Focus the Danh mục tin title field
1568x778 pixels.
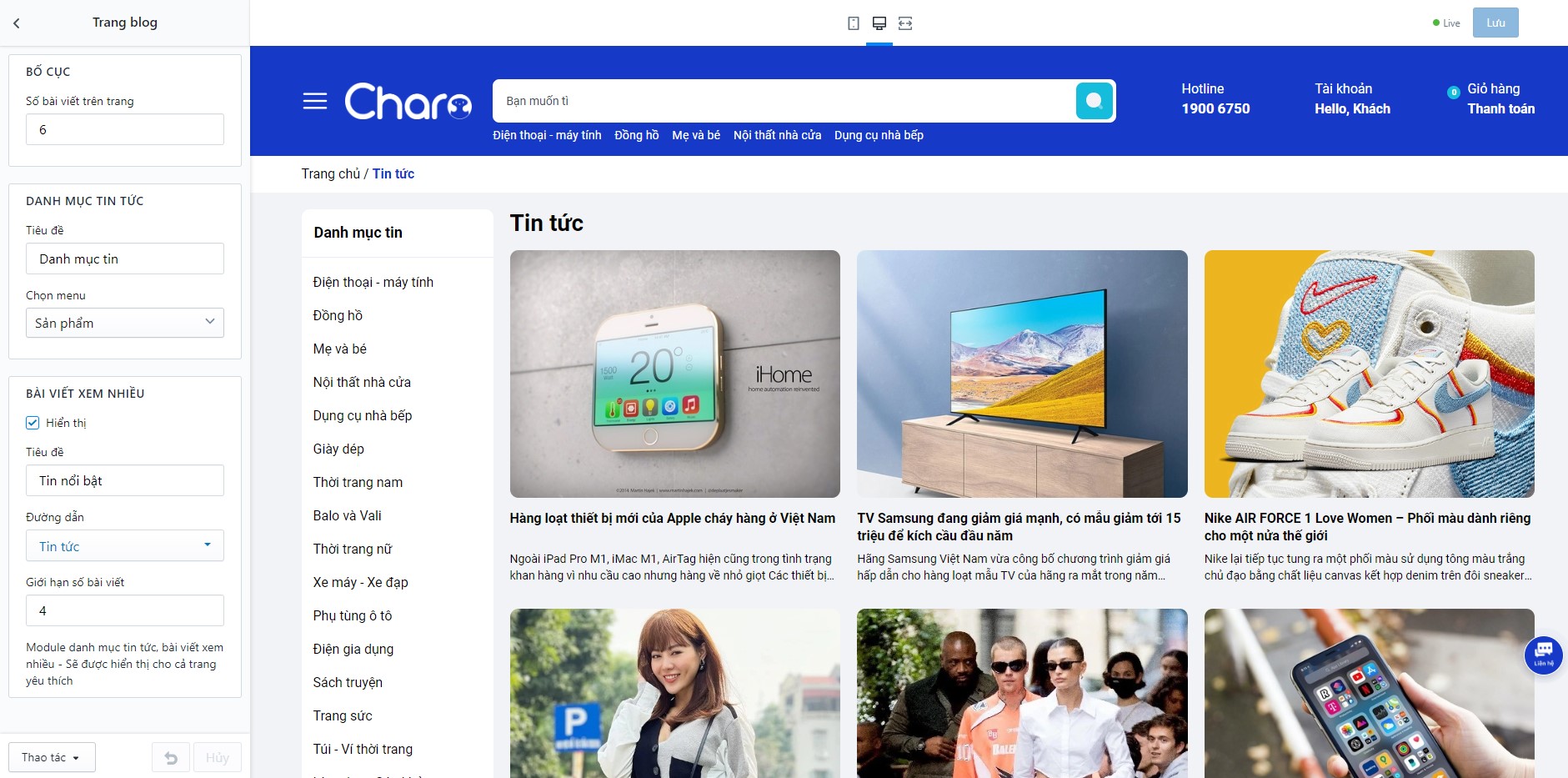click(x=125, y=258)
